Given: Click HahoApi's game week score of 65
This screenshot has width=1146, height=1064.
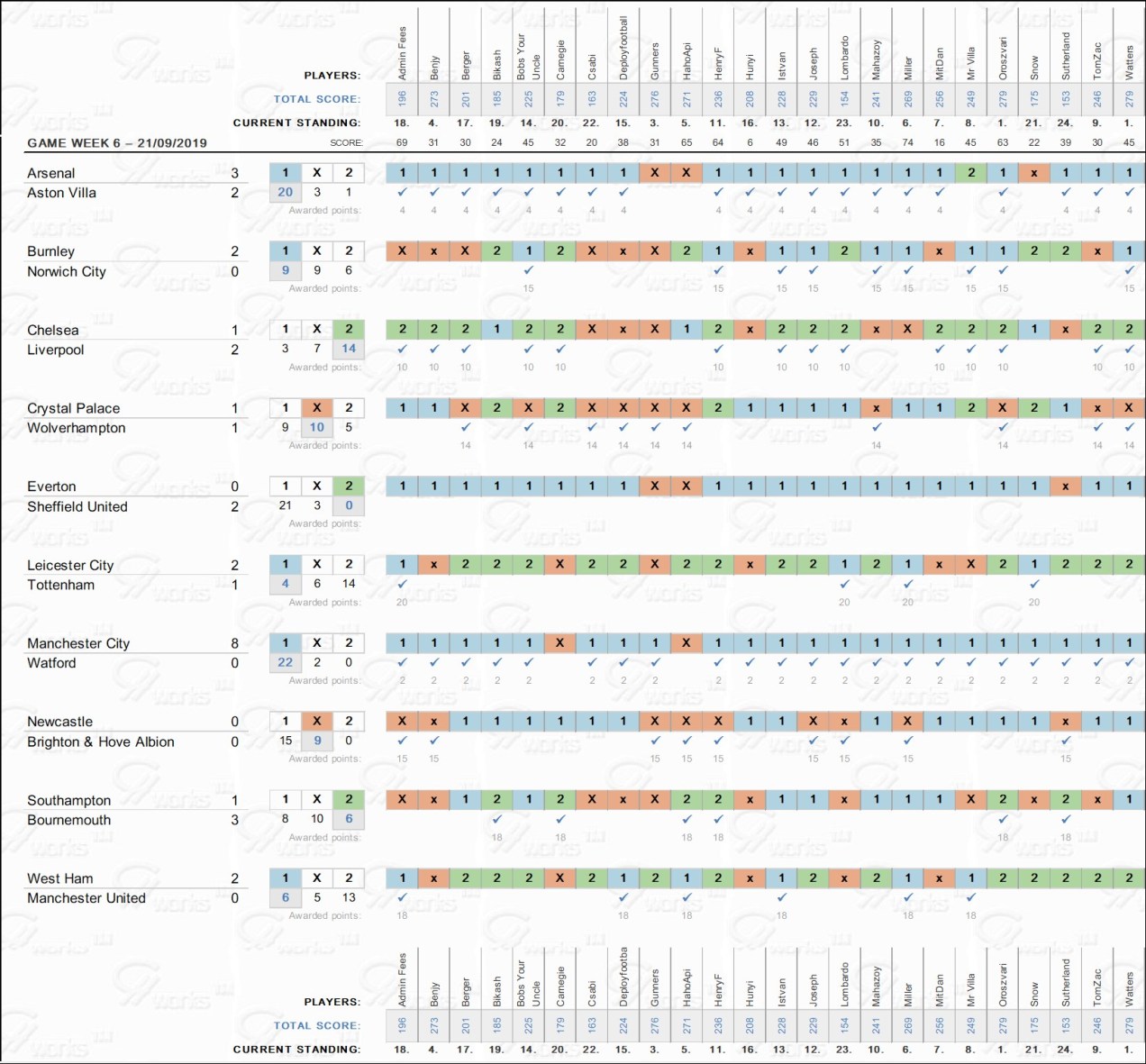Looking at the screenshot, I should (687, 142).
